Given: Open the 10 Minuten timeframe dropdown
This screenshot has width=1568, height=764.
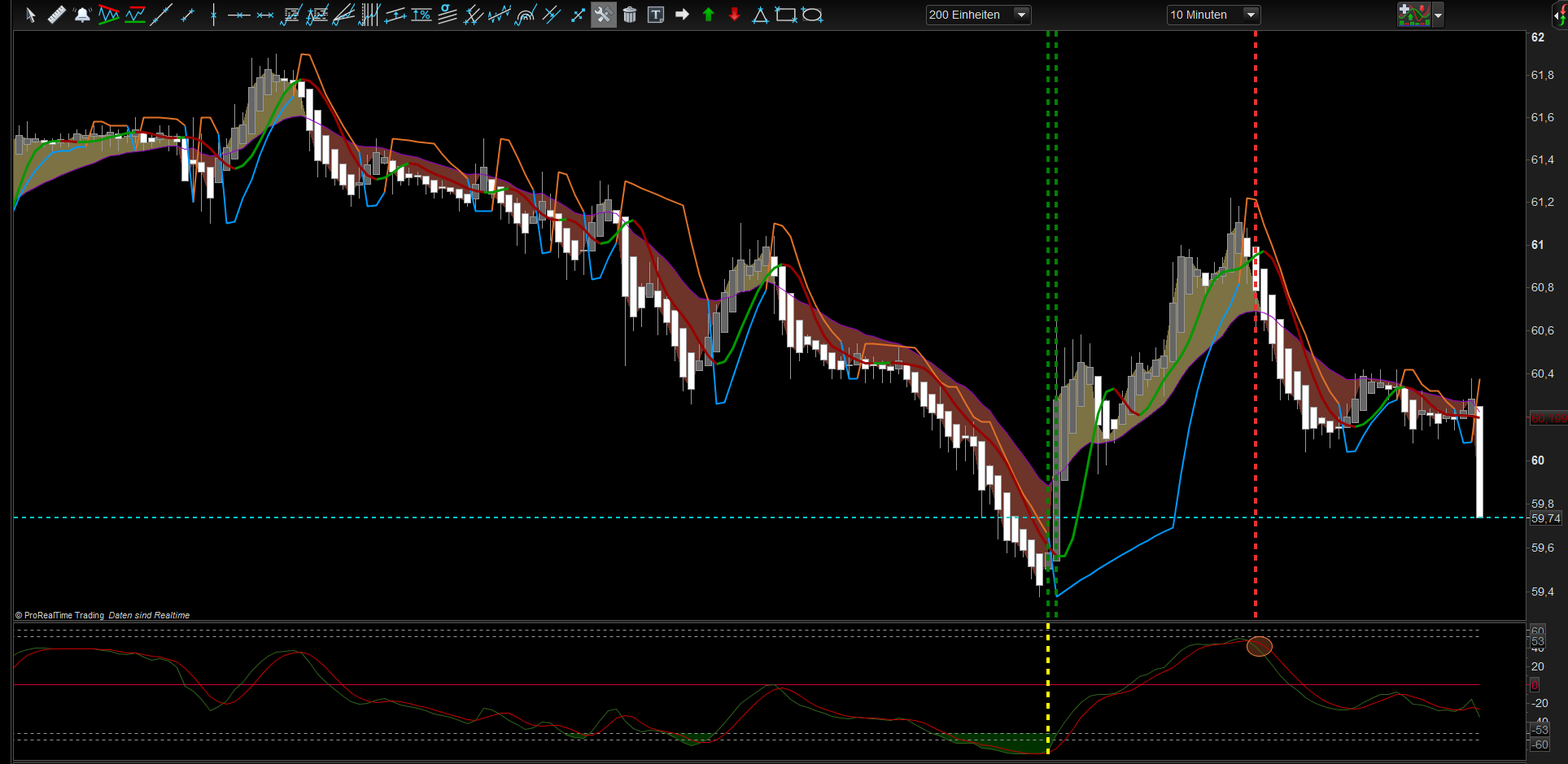Looking at the screenshot, I should [x=1213, y=15].
